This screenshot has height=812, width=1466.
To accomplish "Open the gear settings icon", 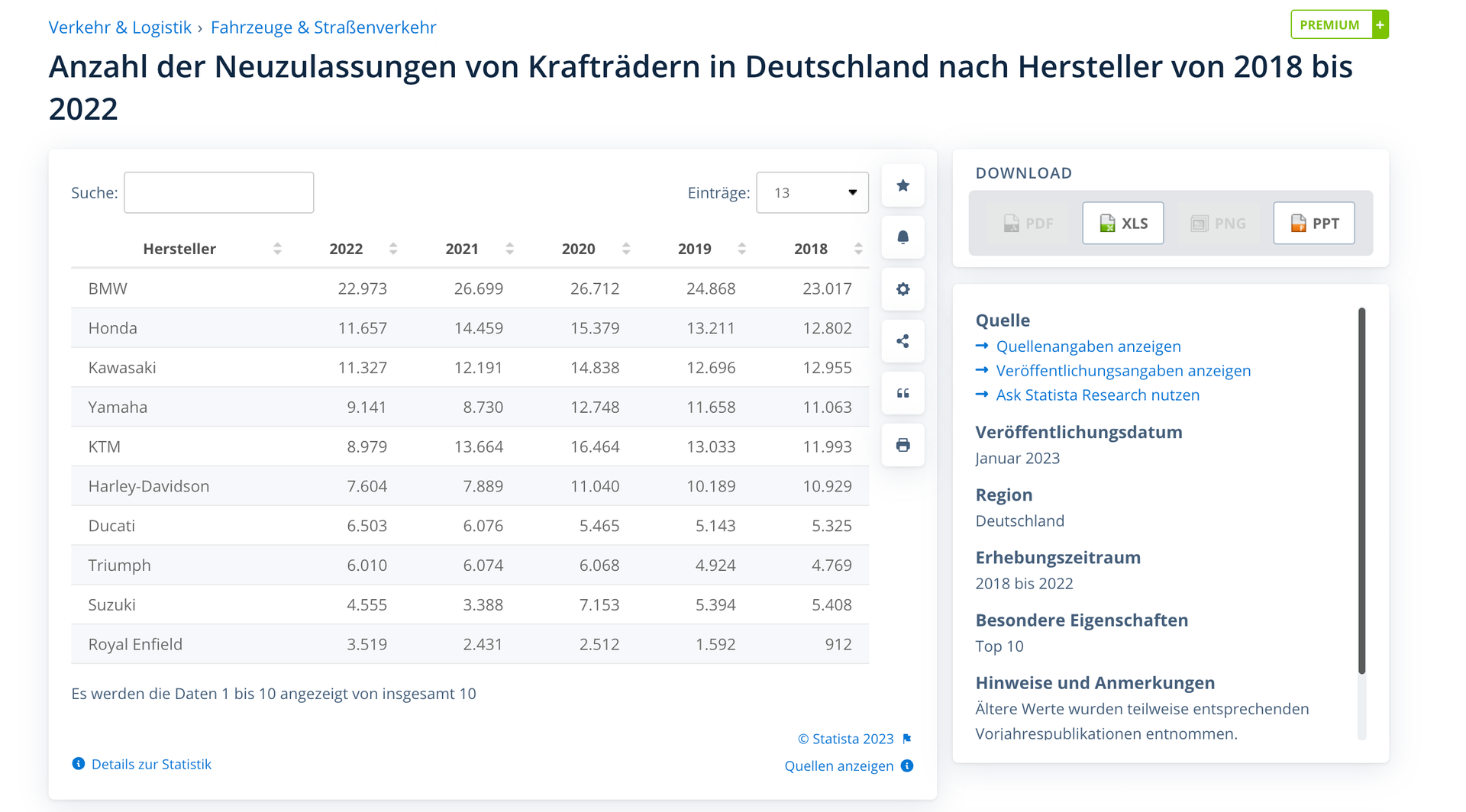I will pyautogui.click(x=903, y=289).
